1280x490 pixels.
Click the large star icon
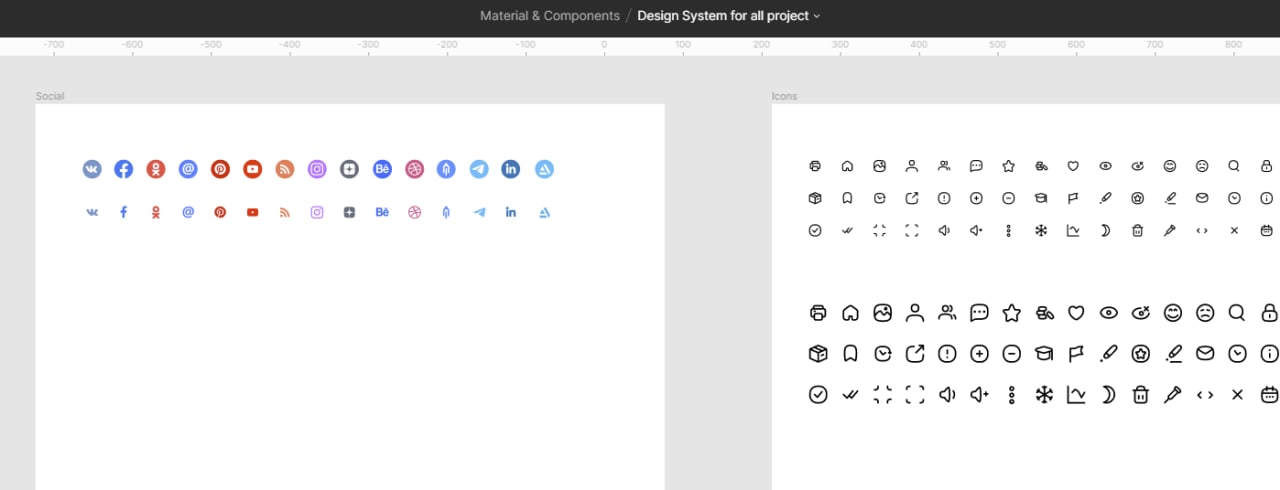click(x=1012, y=313)
